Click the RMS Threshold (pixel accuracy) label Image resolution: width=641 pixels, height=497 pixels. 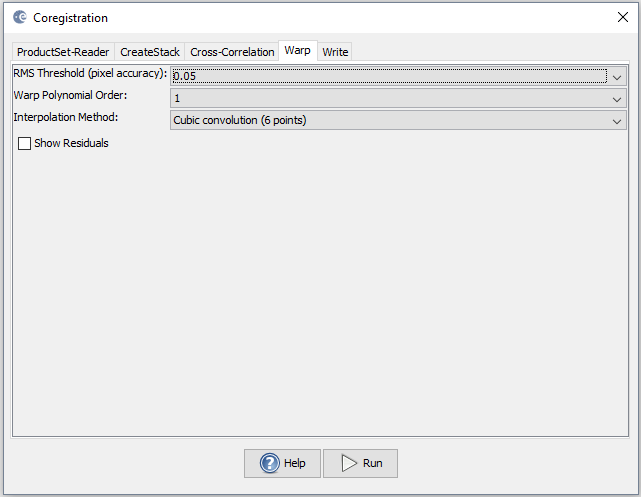coord(90,73)
